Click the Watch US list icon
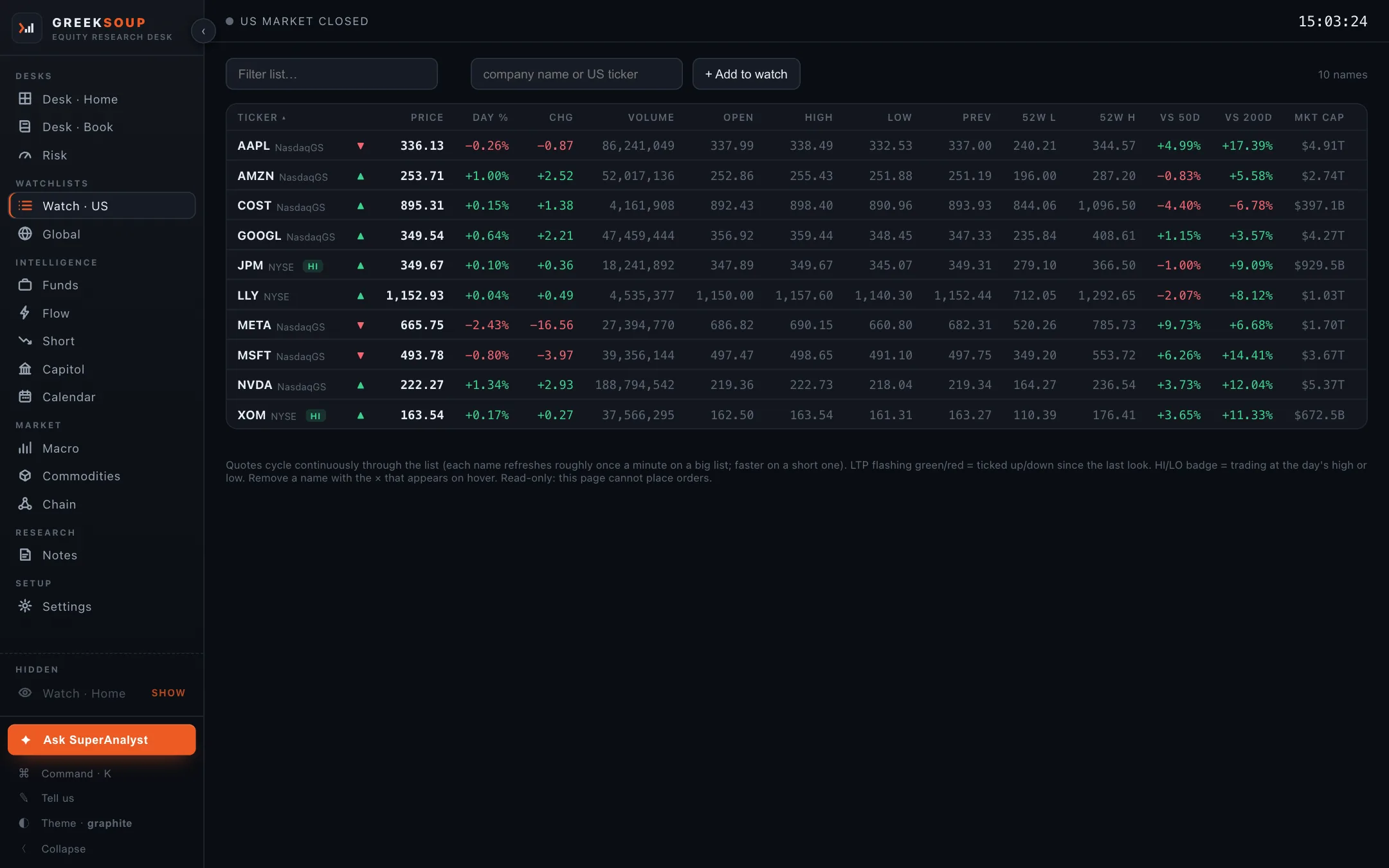The width and height of the screenshot is (1389, 868). tap(25, 205)
